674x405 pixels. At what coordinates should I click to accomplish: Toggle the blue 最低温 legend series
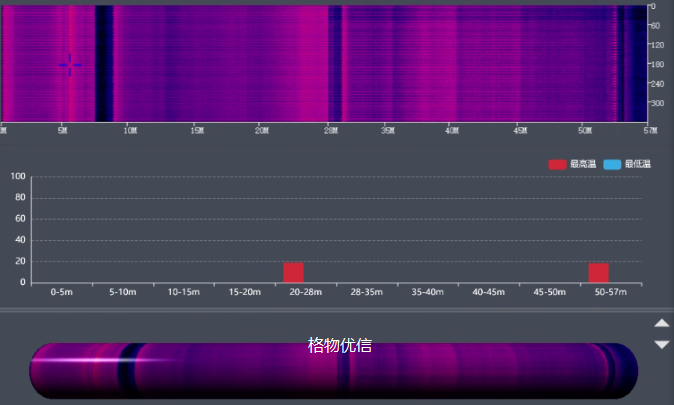pyautogui.click(x=627, y=164)
